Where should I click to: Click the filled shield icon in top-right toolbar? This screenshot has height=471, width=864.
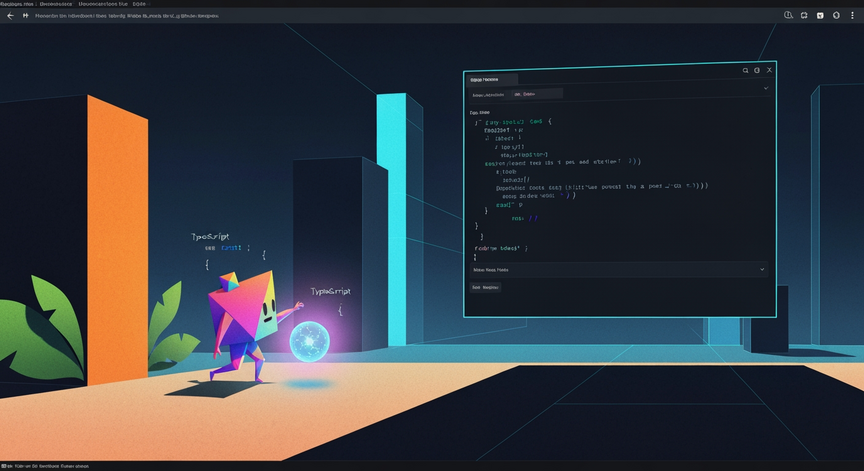click(820, 15)
